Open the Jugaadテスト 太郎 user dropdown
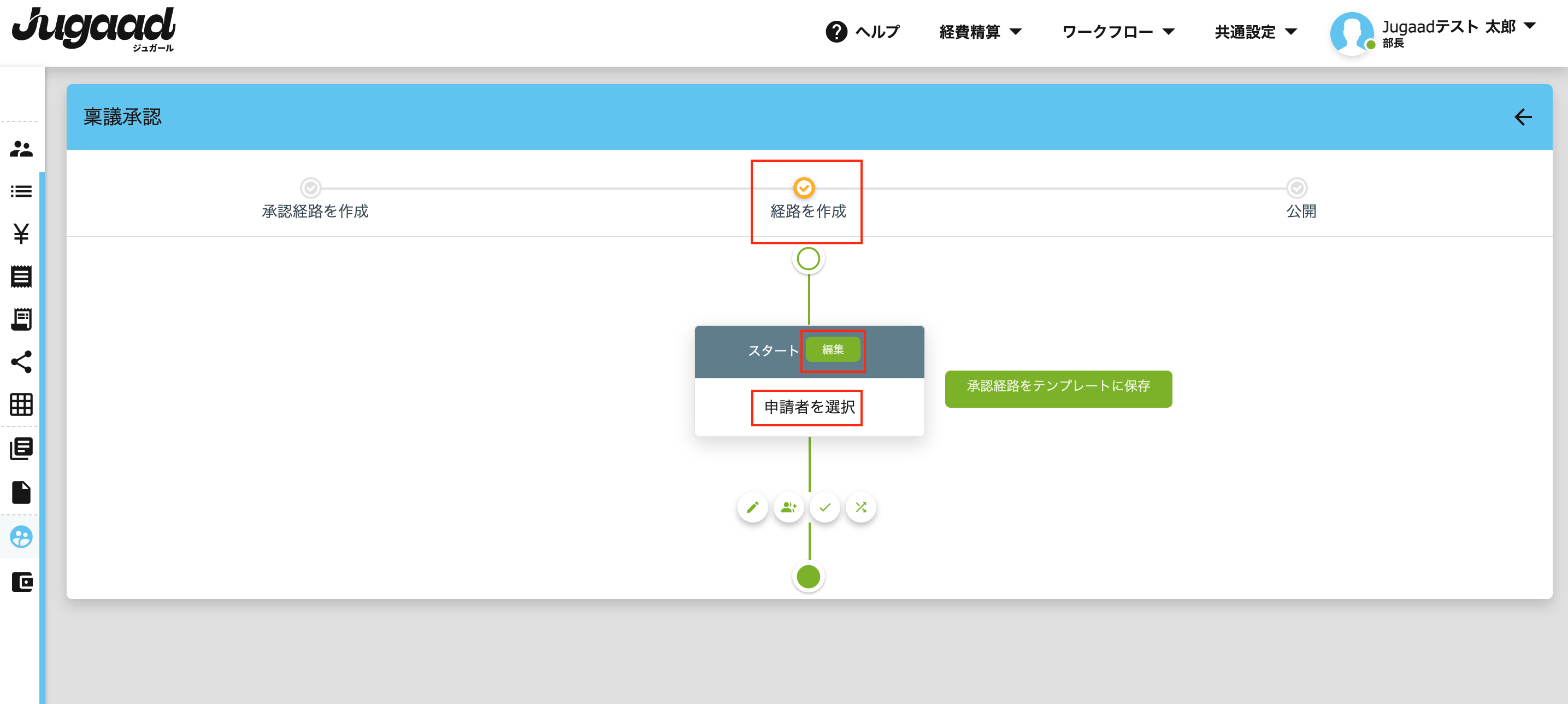 pyautogui.click(x=1458, y=27)
